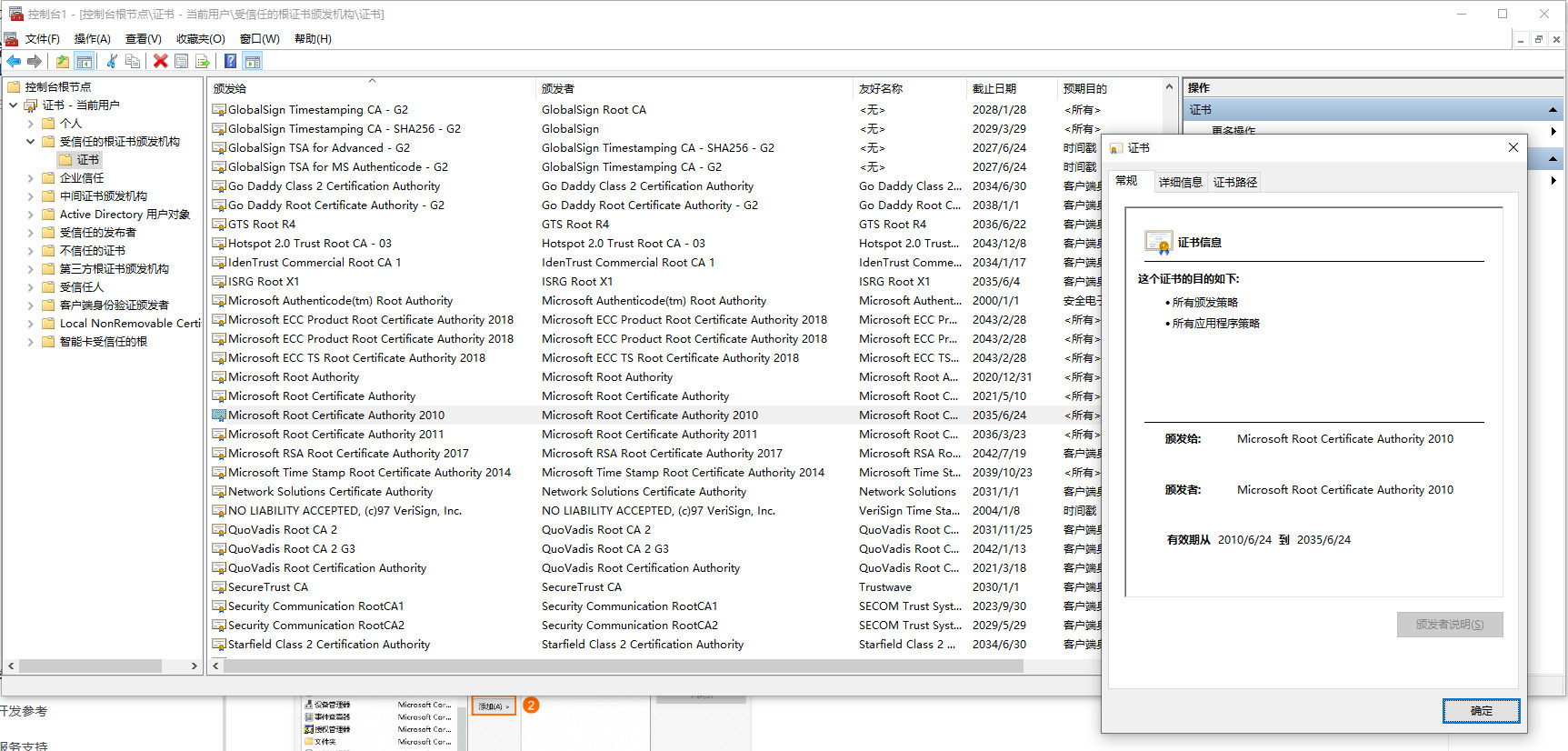Click 开发参考 in the background window
Screen dimensions: 1568x751
click(x=24, y=711)
